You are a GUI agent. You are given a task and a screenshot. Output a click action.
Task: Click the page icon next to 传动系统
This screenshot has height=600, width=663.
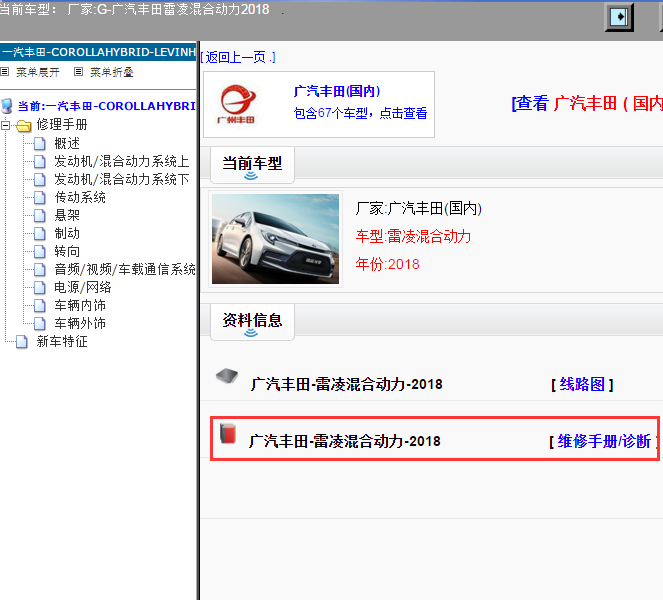(40, 197)
